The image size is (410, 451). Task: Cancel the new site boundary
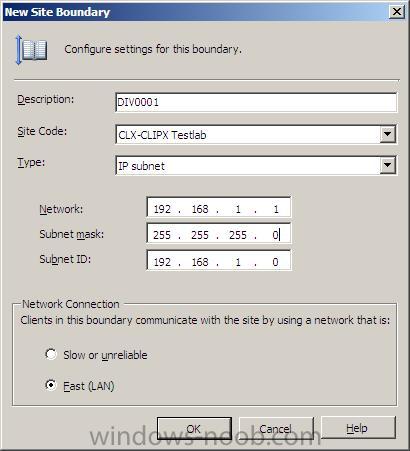tap(276, 429)
